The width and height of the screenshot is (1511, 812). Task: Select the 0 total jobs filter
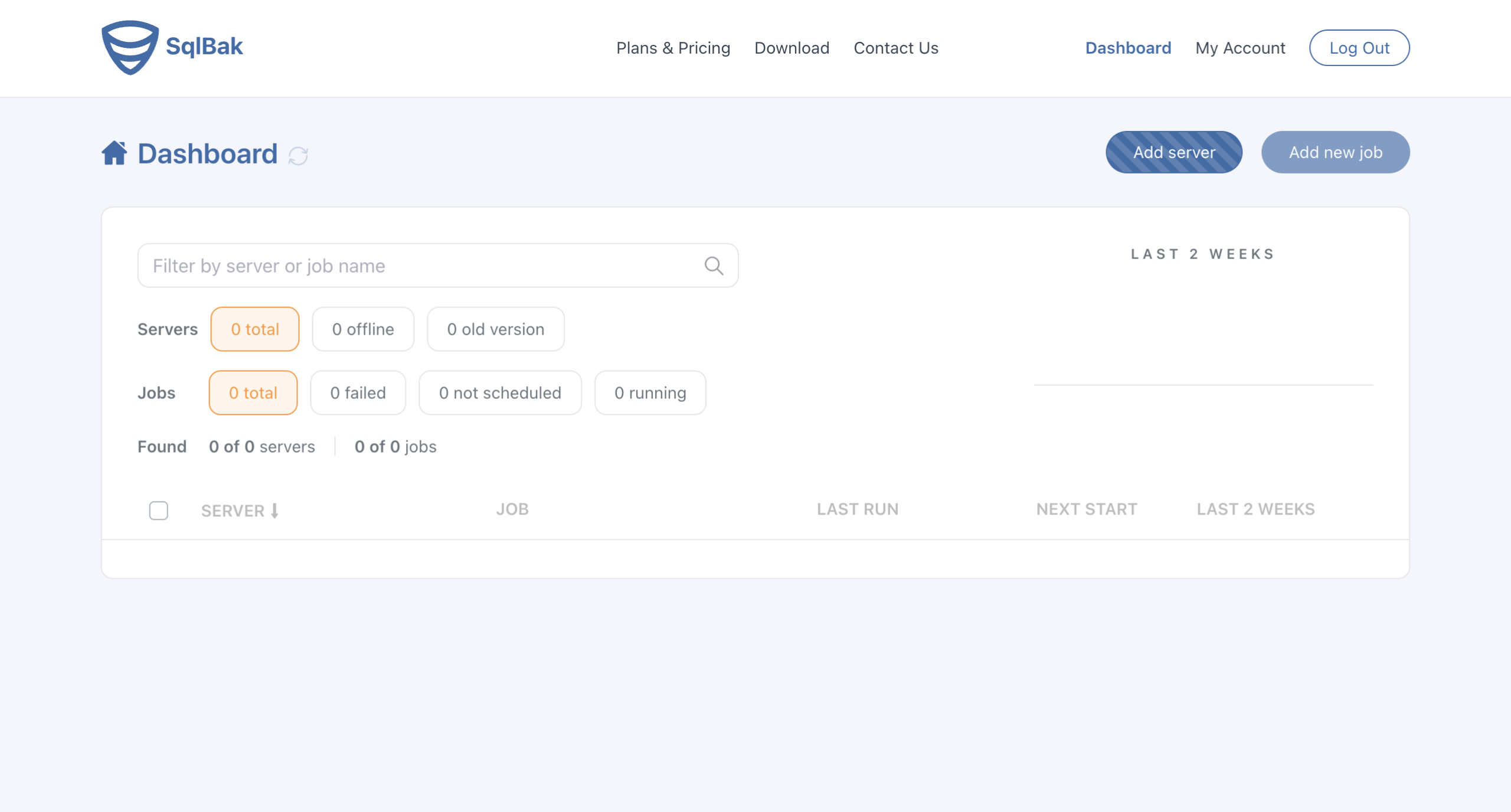point(254,392)
